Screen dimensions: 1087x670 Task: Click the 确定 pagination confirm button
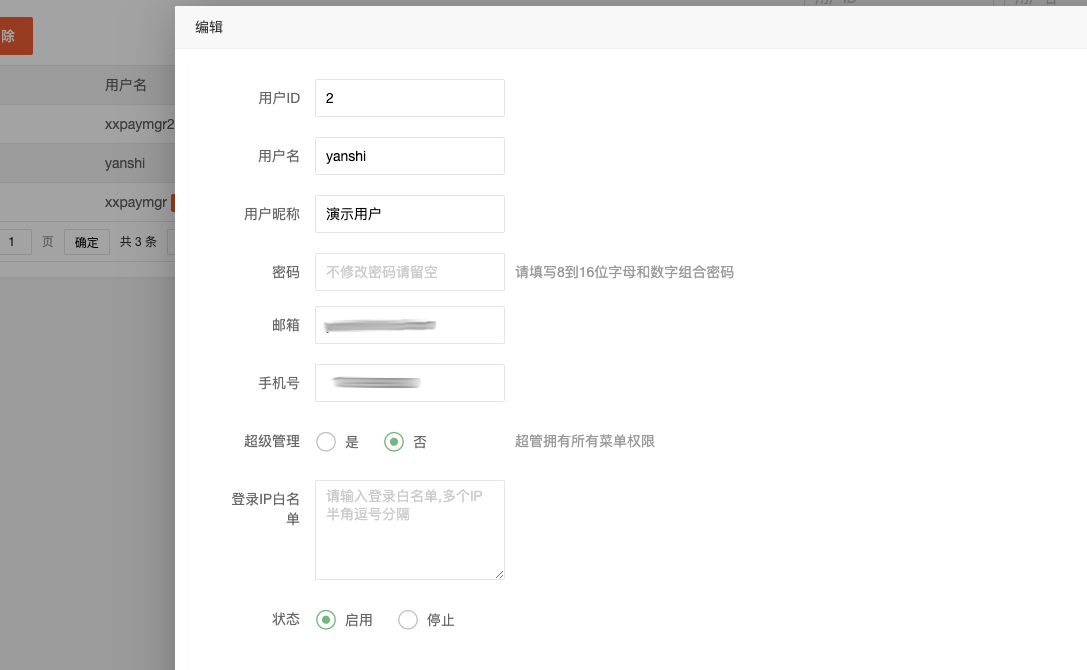coord(86,241)
